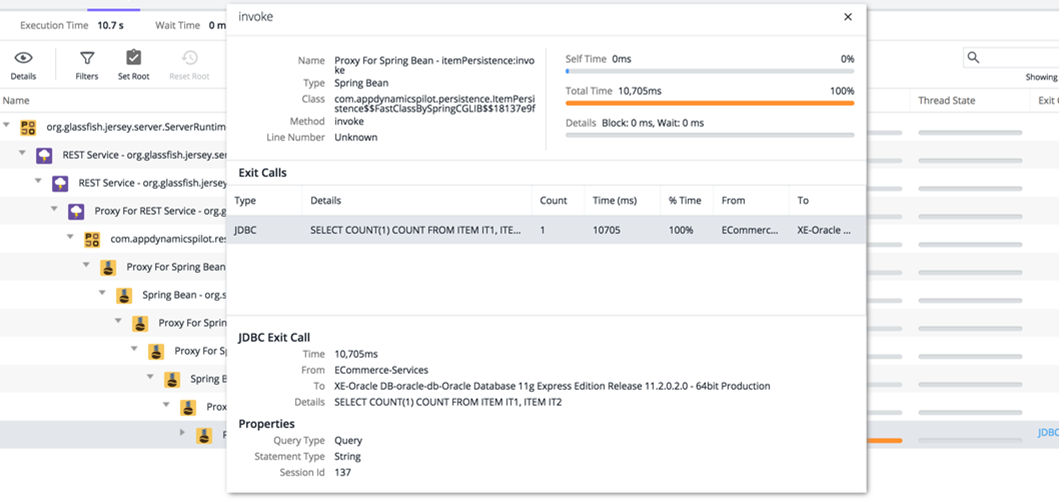Sort exit calls by Type column
The height and width of the screenshot is (500, 1059).
245,201
